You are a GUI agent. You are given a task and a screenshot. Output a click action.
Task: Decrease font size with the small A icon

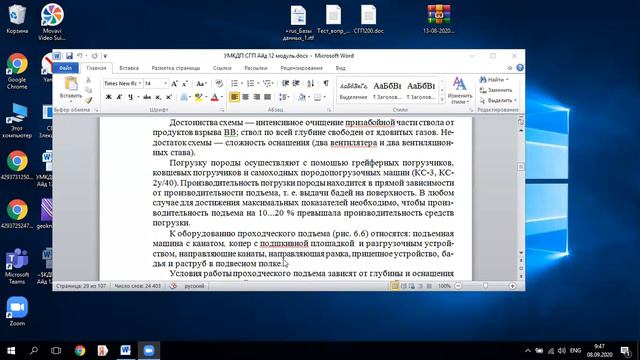[184, 84]
